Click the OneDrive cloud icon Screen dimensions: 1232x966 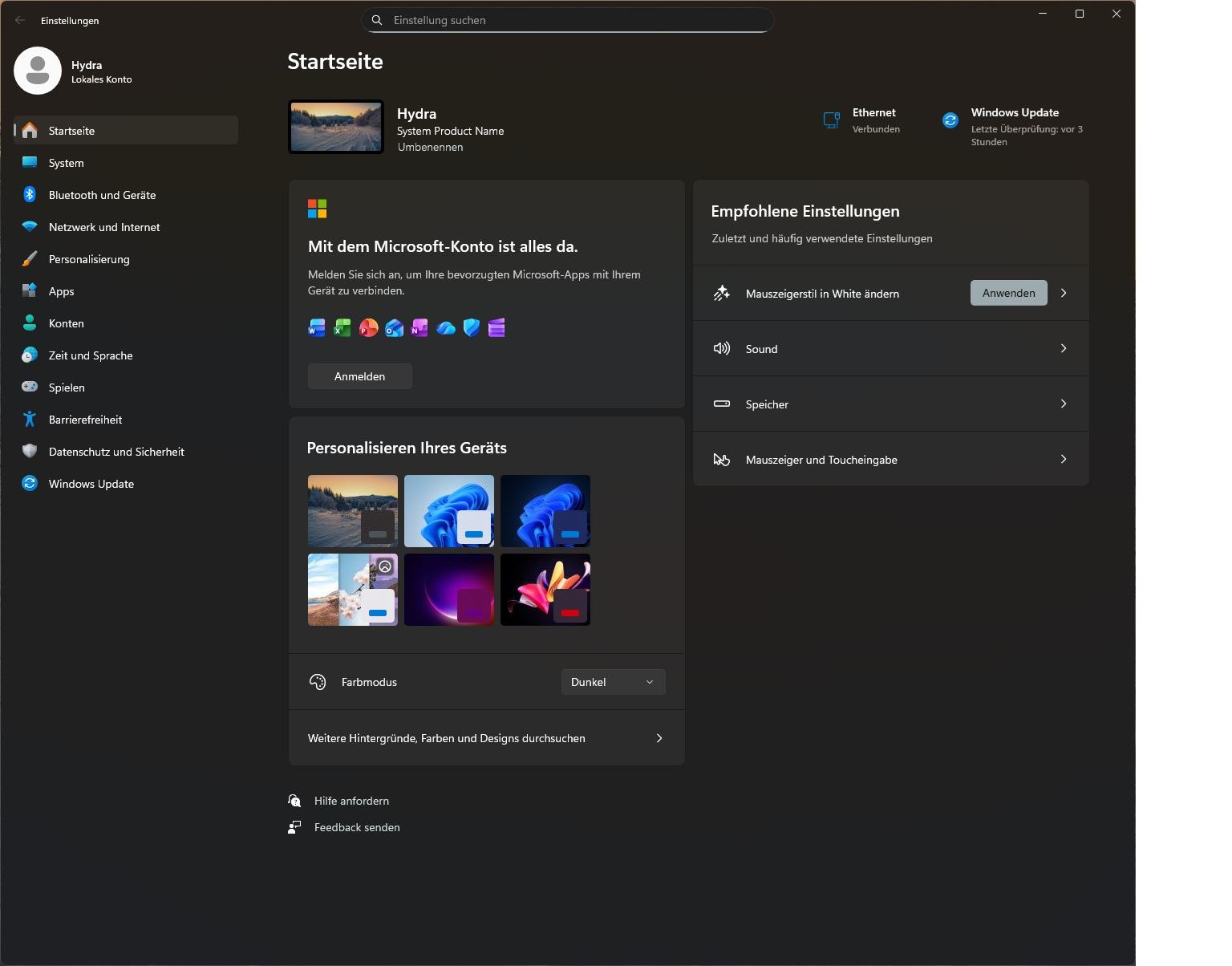(x=446, y=328)
